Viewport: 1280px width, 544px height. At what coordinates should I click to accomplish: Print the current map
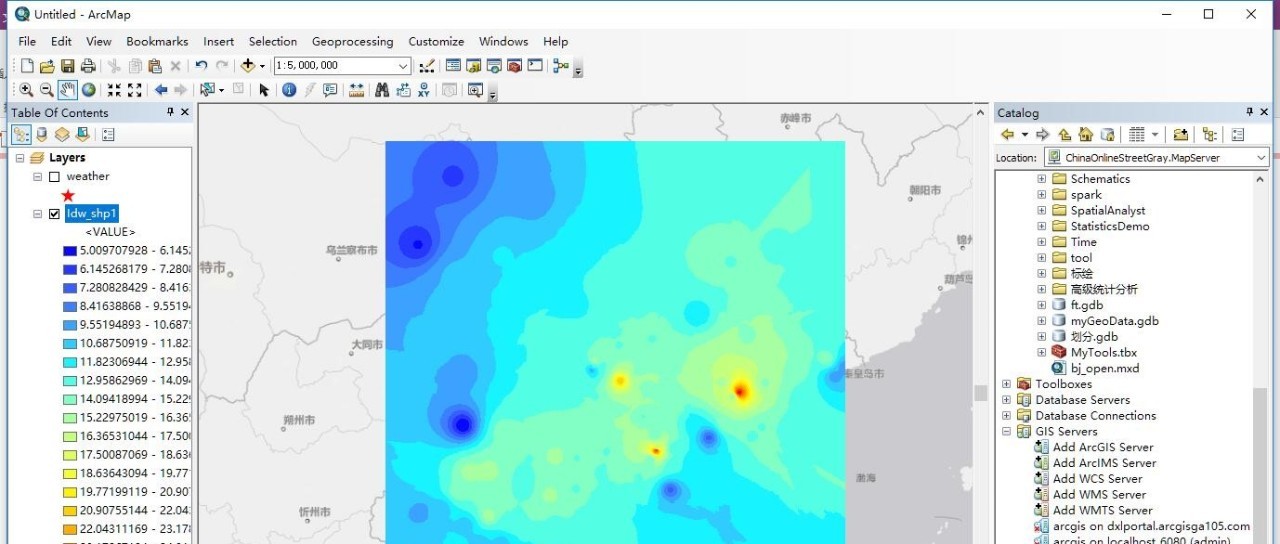click(88, 66)
